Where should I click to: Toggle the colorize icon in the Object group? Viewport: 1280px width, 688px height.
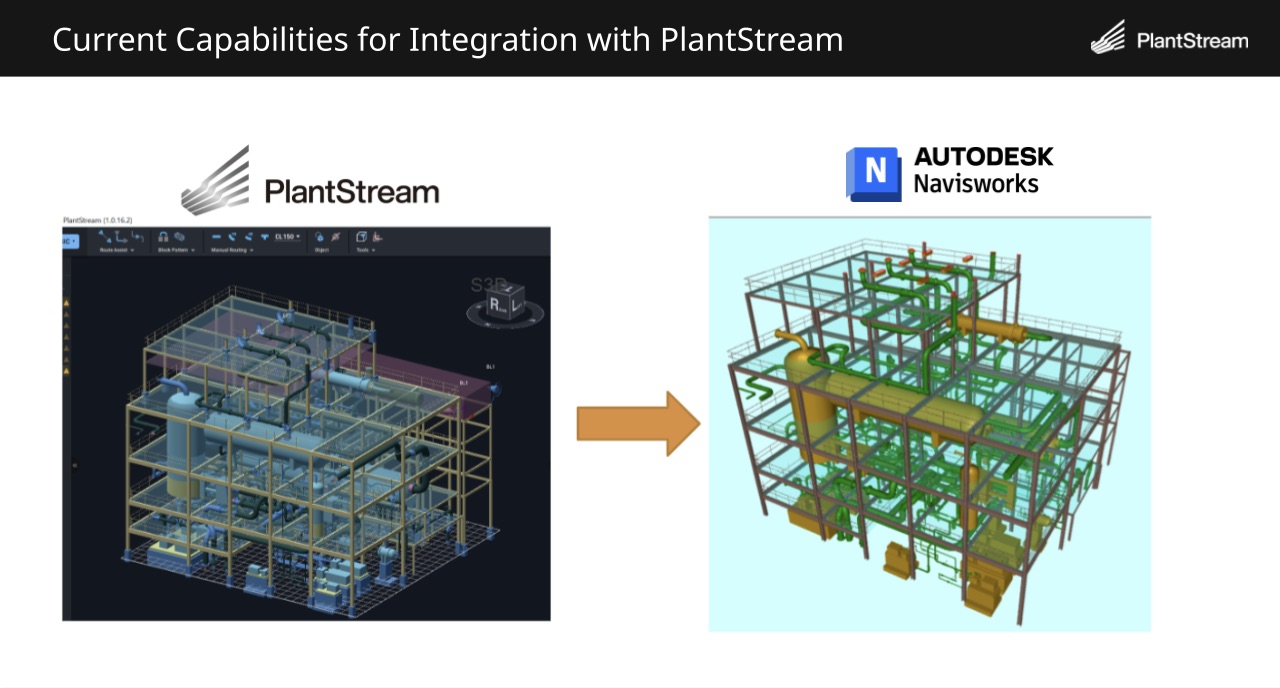point(321,236)
